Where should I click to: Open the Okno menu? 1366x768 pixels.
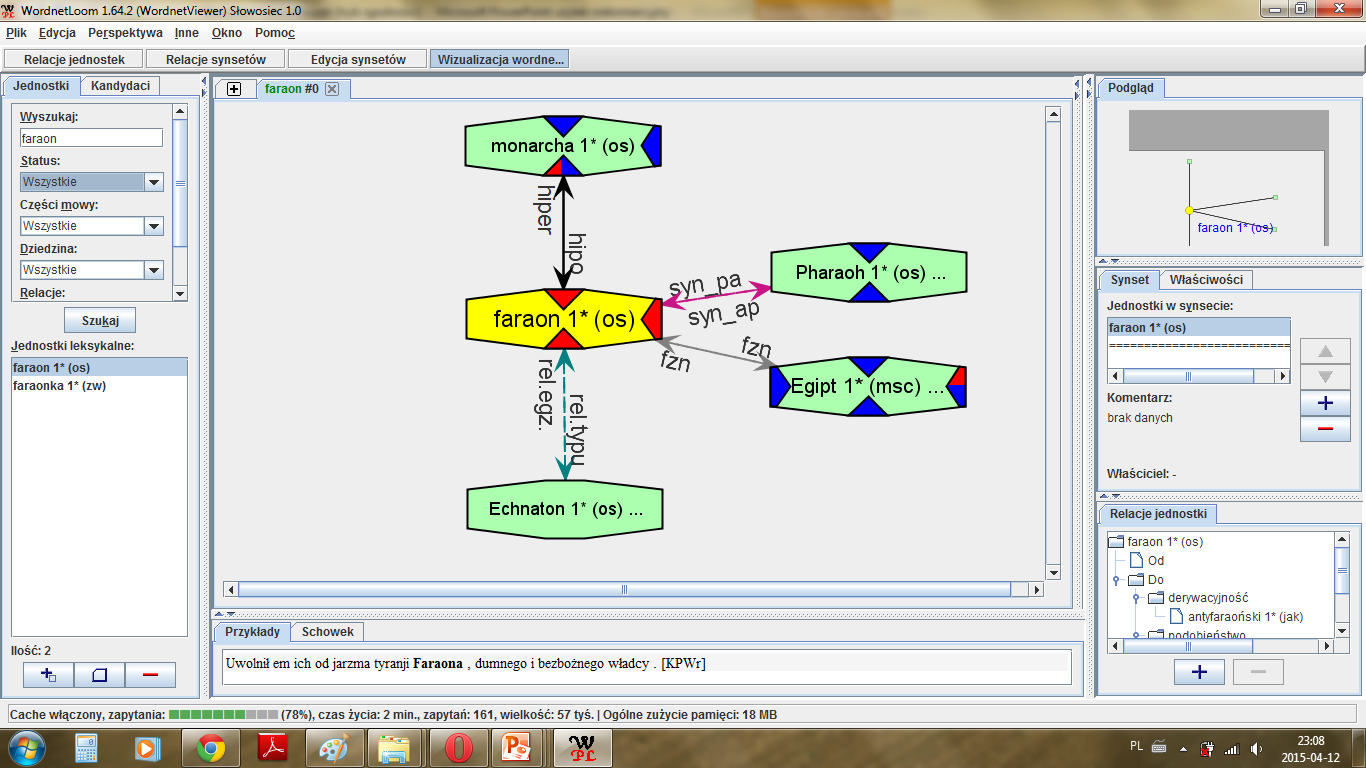coord(227,33)
